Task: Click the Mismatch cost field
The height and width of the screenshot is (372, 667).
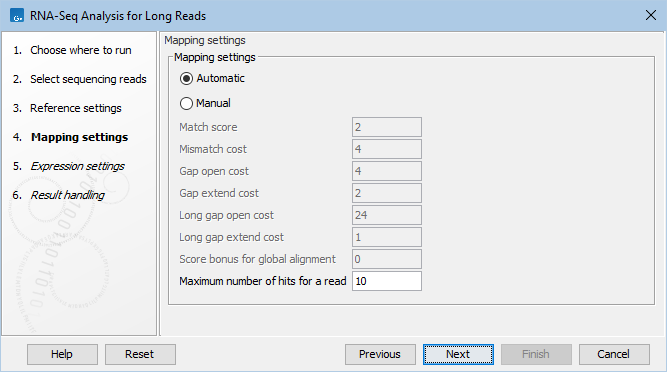Action: [x=387, y=149]
